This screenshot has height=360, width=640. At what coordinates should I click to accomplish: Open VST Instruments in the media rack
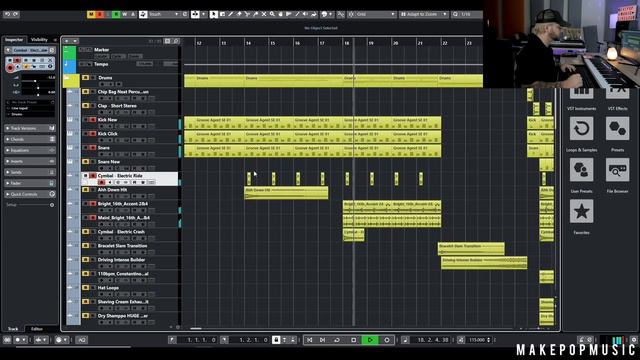(x=581, y=92)
